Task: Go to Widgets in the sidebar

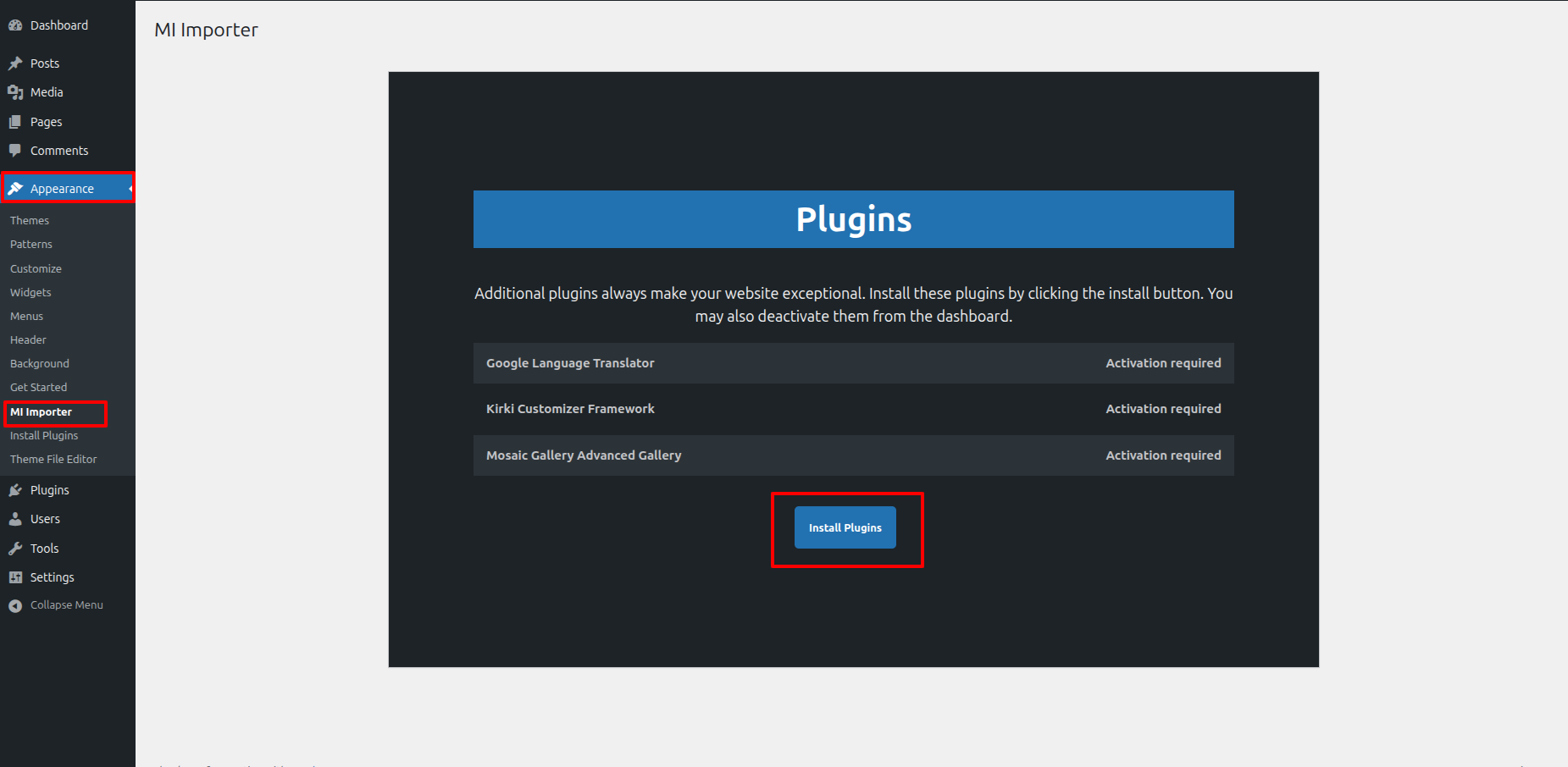Action: coord(30,292)
